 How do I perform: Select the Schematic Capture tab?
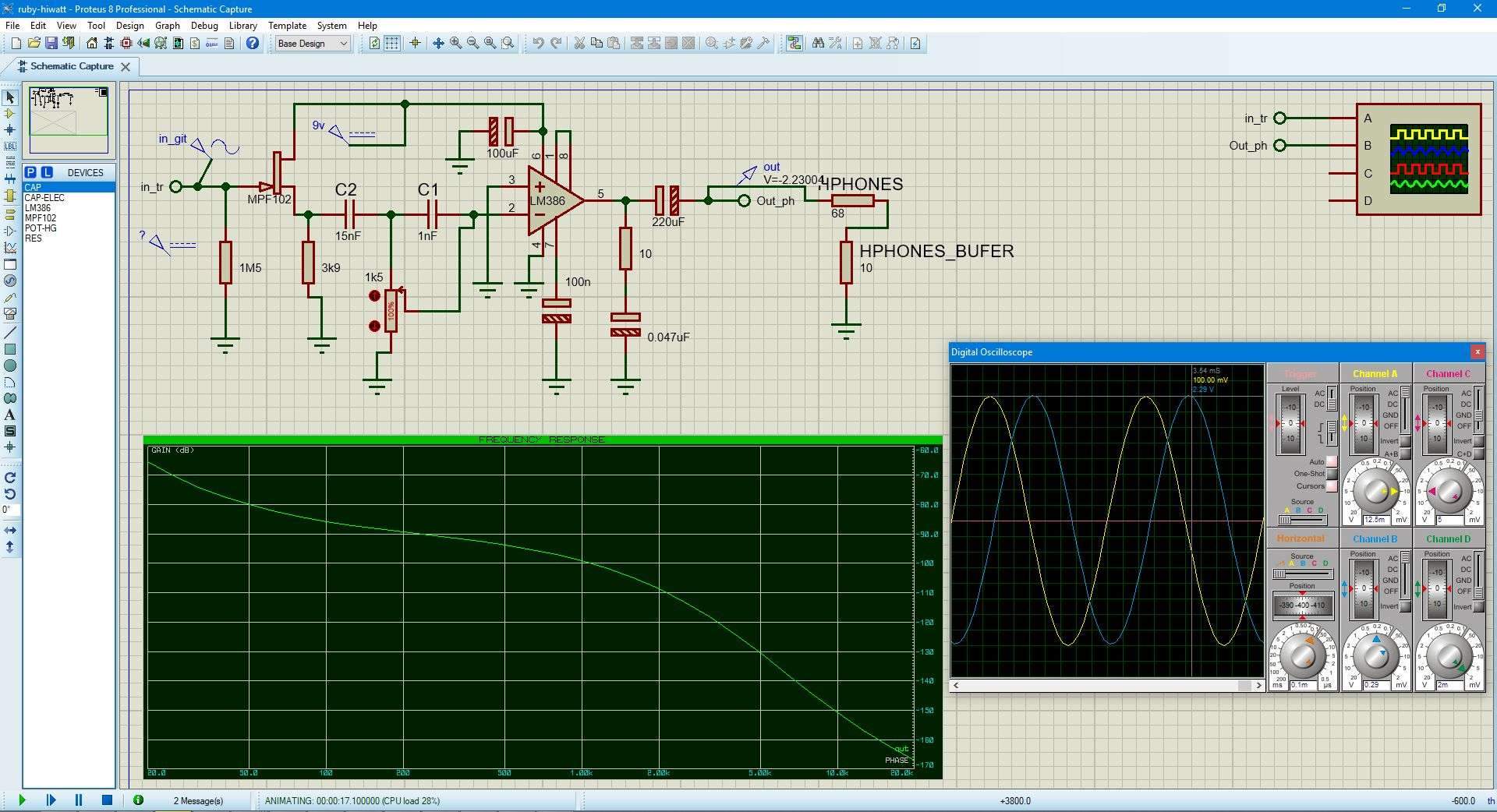pos(72,66)
